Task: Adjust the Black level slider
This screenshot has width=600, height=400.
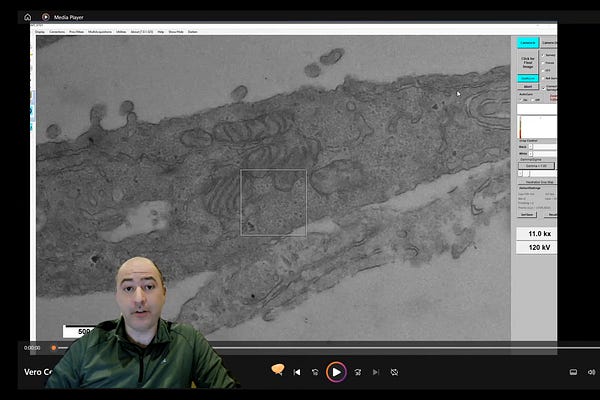Action: (545, 147)
